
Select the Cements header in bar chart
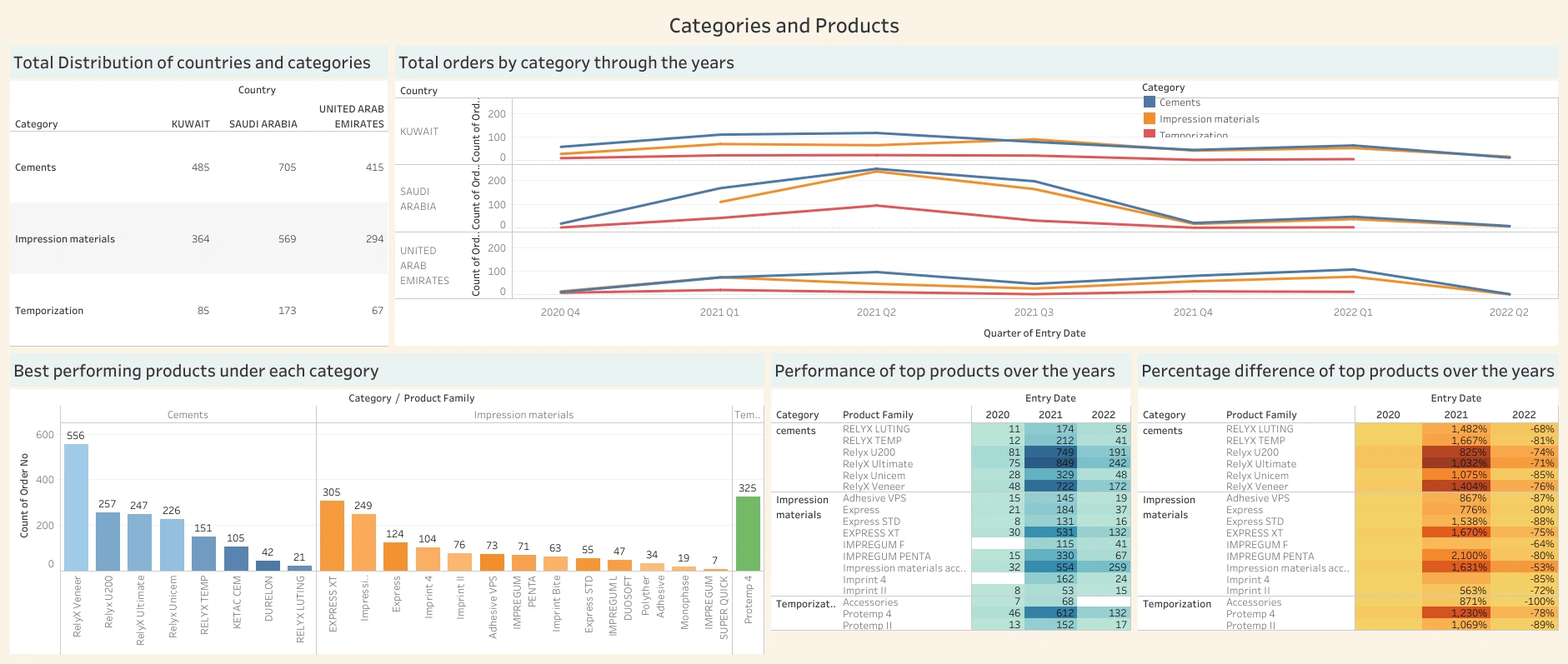click(x=188, y=415)
